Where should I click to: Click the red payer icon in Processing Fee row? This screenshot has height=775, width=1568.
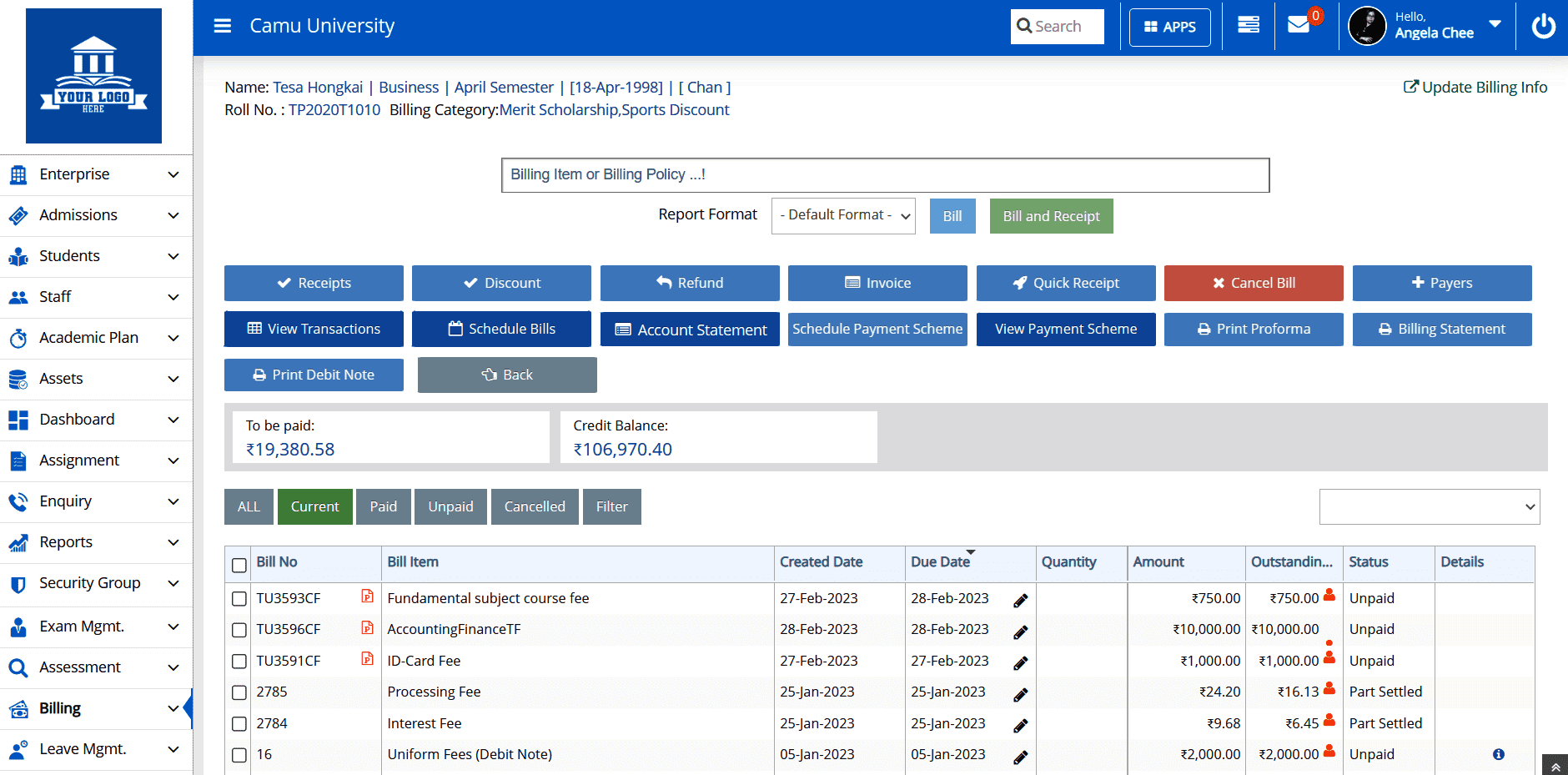click(1329, 689)
